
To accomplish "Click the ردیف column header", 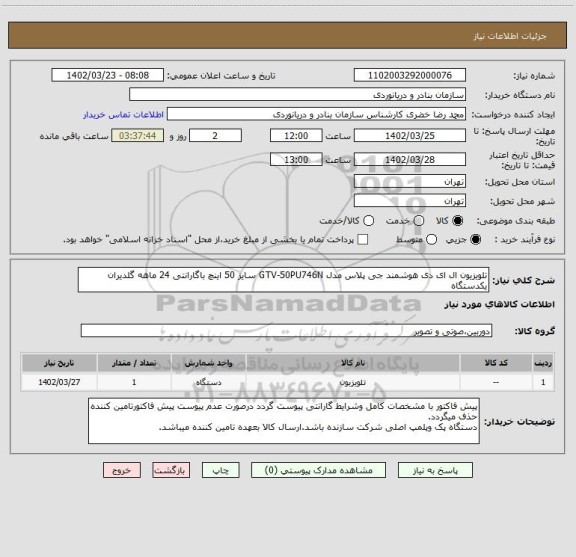I will 543,363.
